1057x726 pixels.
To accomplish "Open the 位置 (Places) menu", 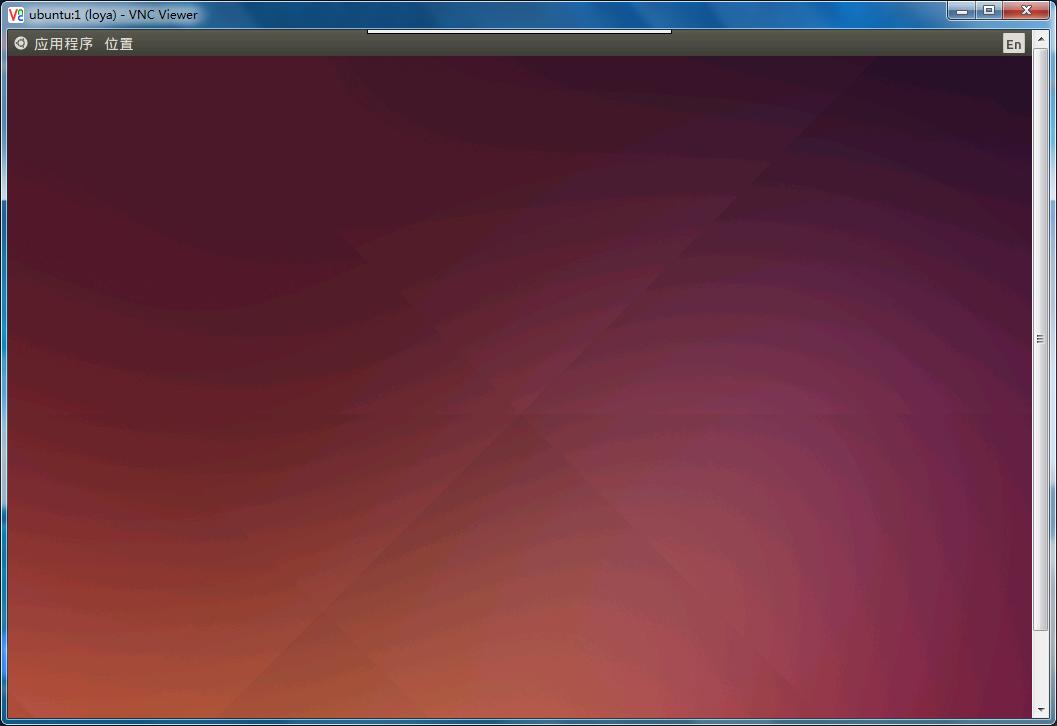I will click(x=119, y=44).
